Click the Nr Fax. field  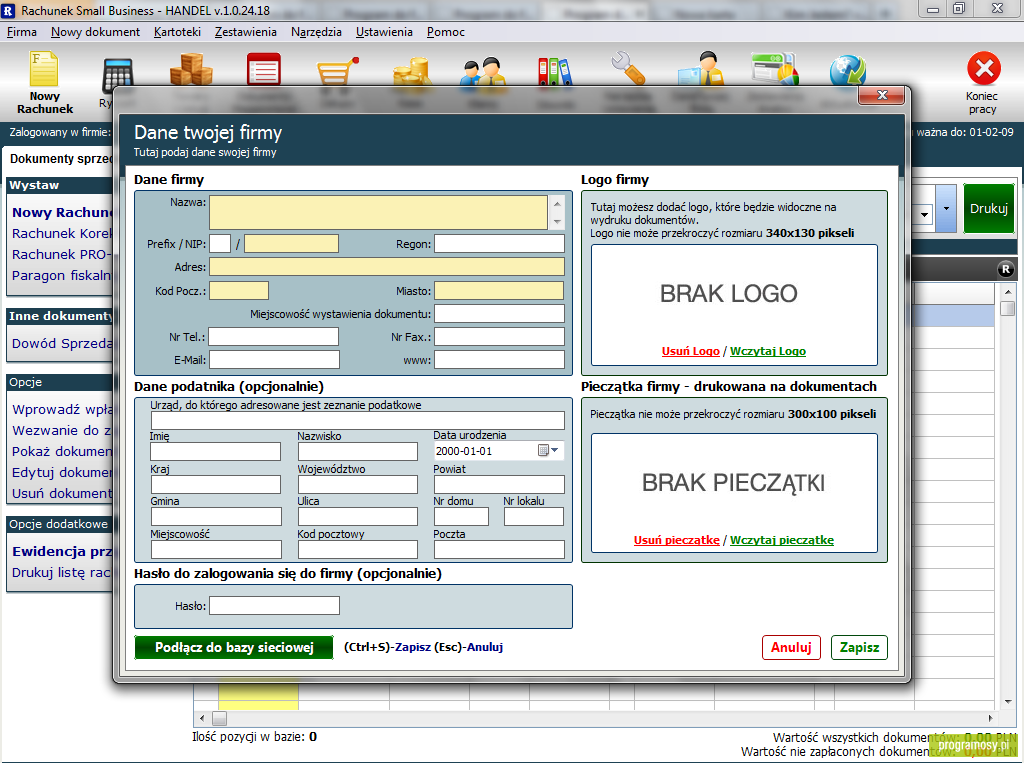coord(500,336)
